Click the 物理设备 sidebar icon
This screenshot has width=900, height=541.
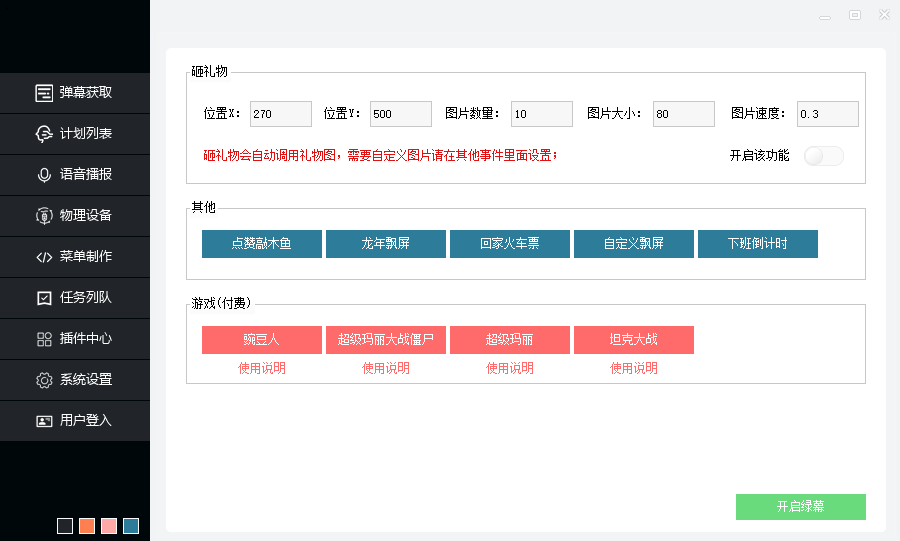pos(44,216)
